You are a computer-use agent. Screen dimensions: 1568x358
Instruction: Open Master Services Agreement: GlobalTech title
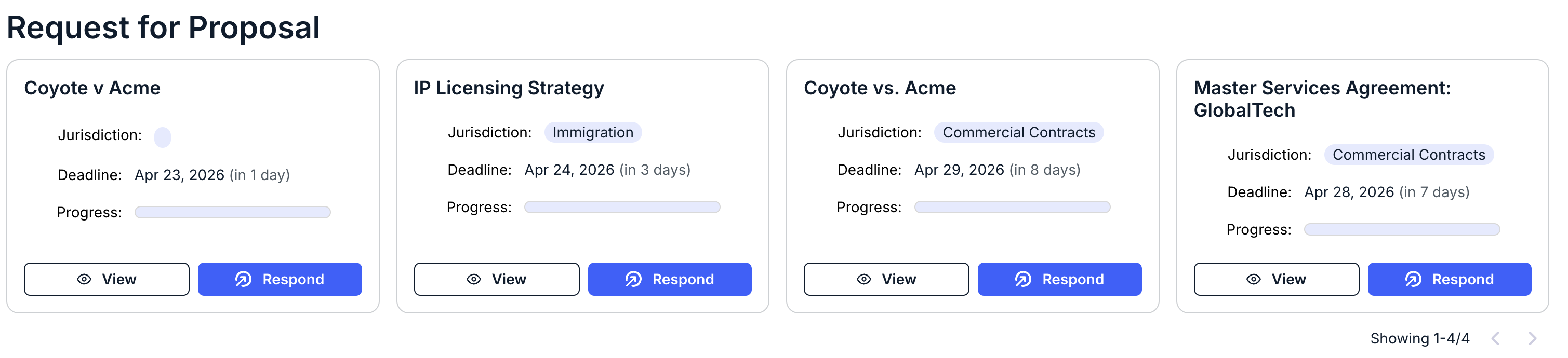pos(1322,99)
